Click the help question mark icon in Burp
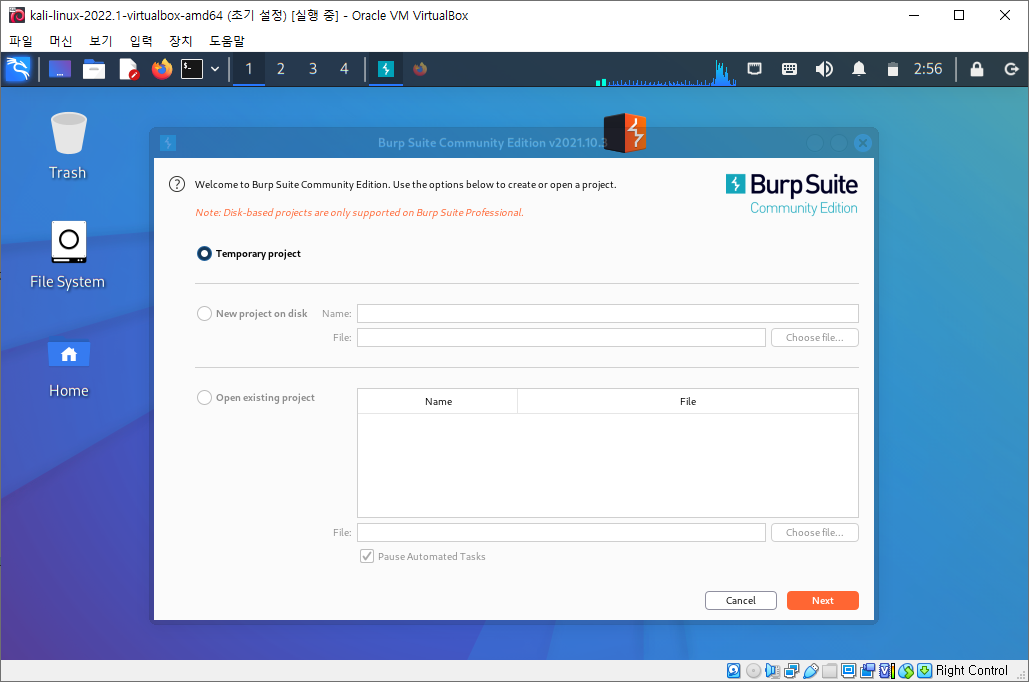1029x682 pixels. [177, 184]
